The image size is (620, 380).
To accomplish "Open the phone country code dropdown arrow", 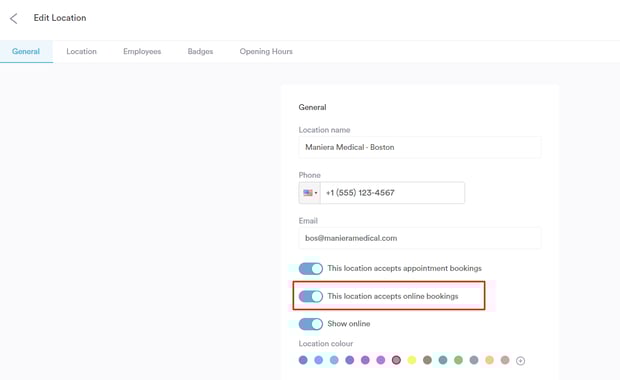I will tap(316, 193).
